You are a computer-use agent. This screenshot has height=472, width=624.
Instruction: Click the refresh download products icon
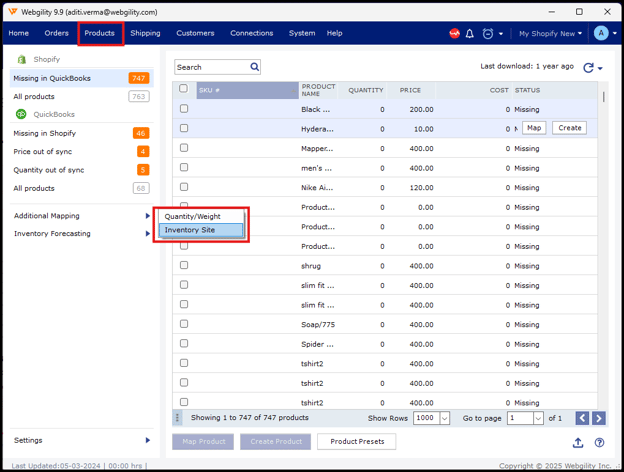coord(588,67)
